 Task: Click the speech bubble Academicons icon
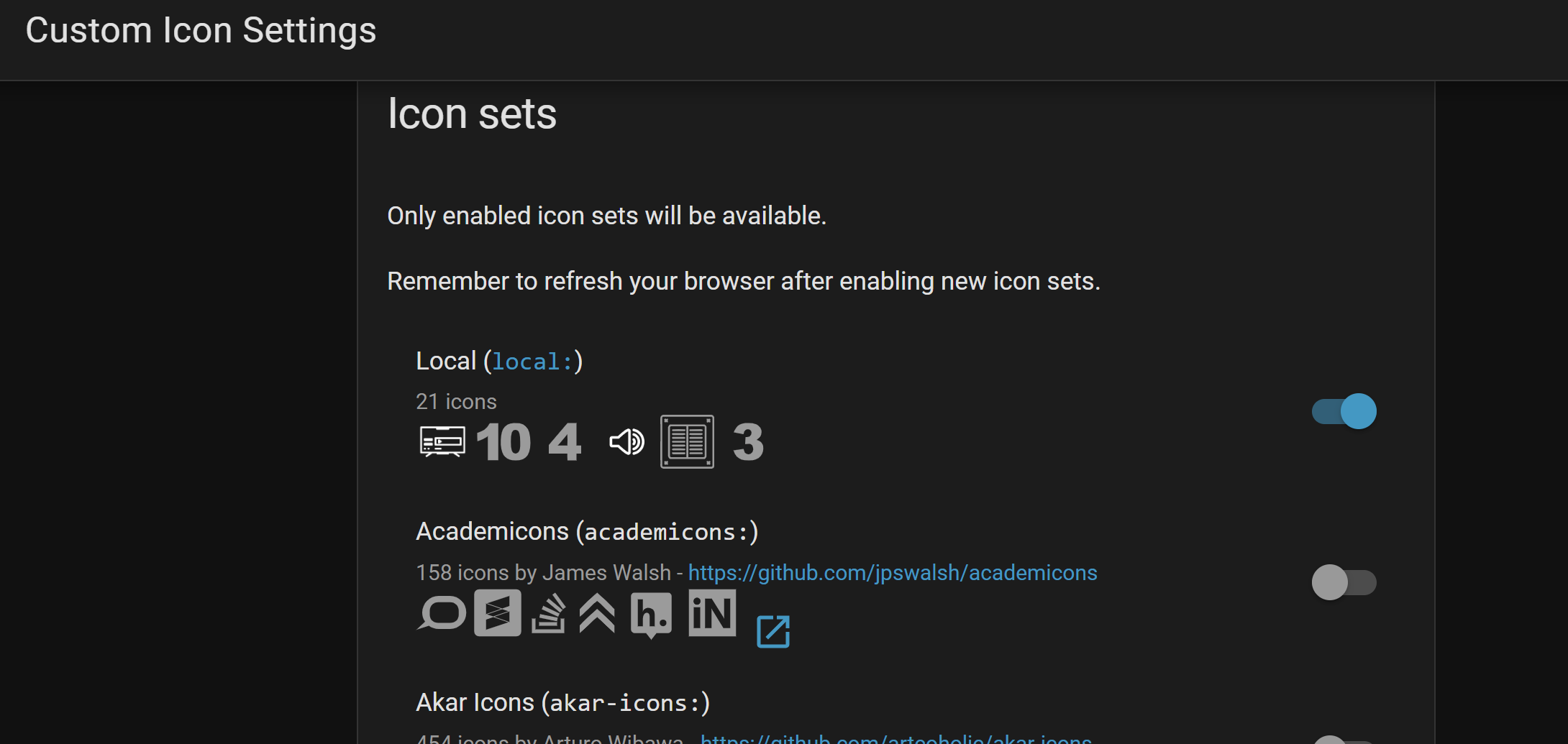pyautogui.click(x=442, y=613)
